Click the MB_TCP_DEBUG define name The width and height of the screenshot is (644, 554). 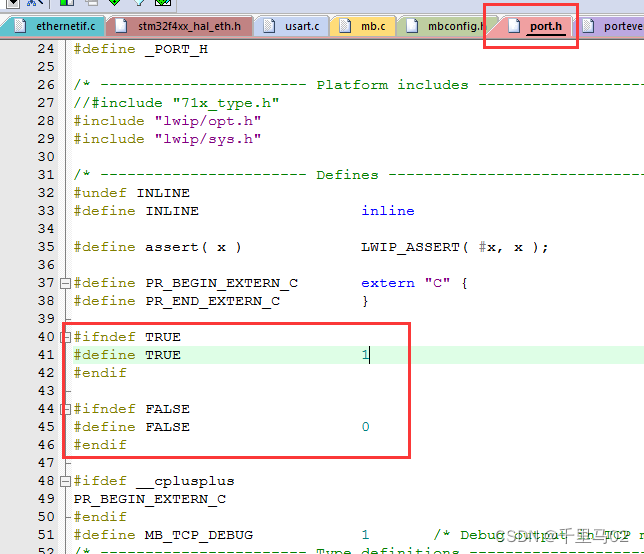coord(199,535)
